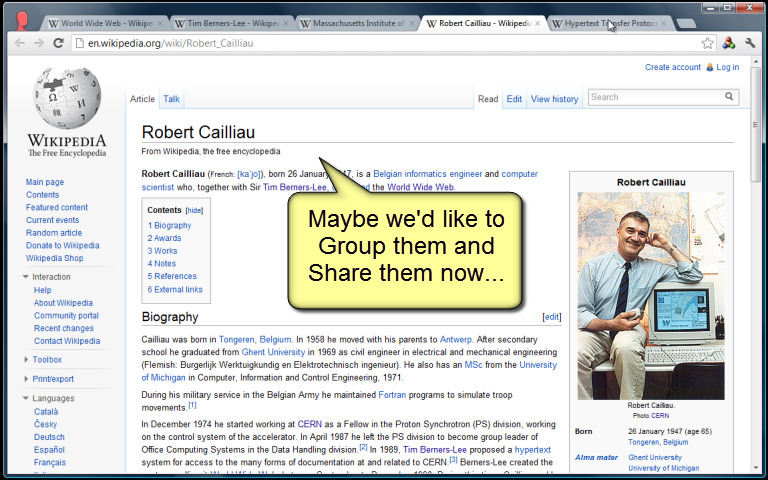Close the Massachusetts Institute tab
Screen dimensions: 768x480
tap(411, 24)
